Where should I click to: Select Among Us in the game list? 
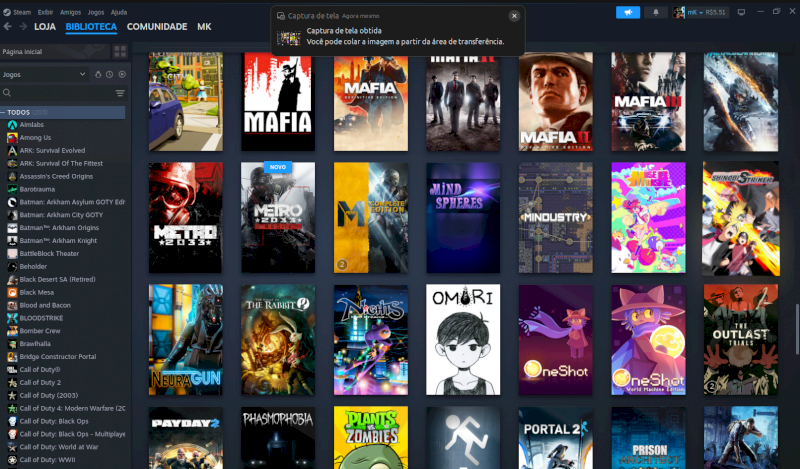pos(35,138)
